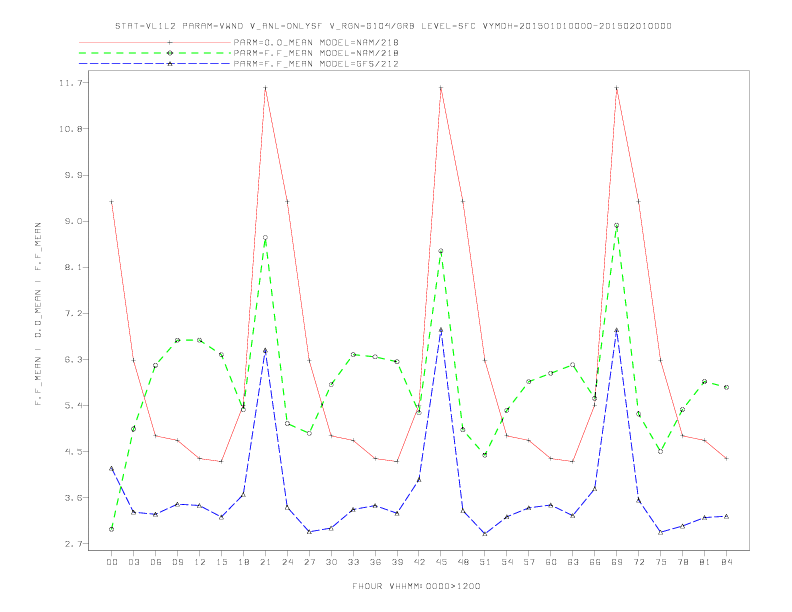Click triangle marker on blue legend line

[x=170, y=64]
